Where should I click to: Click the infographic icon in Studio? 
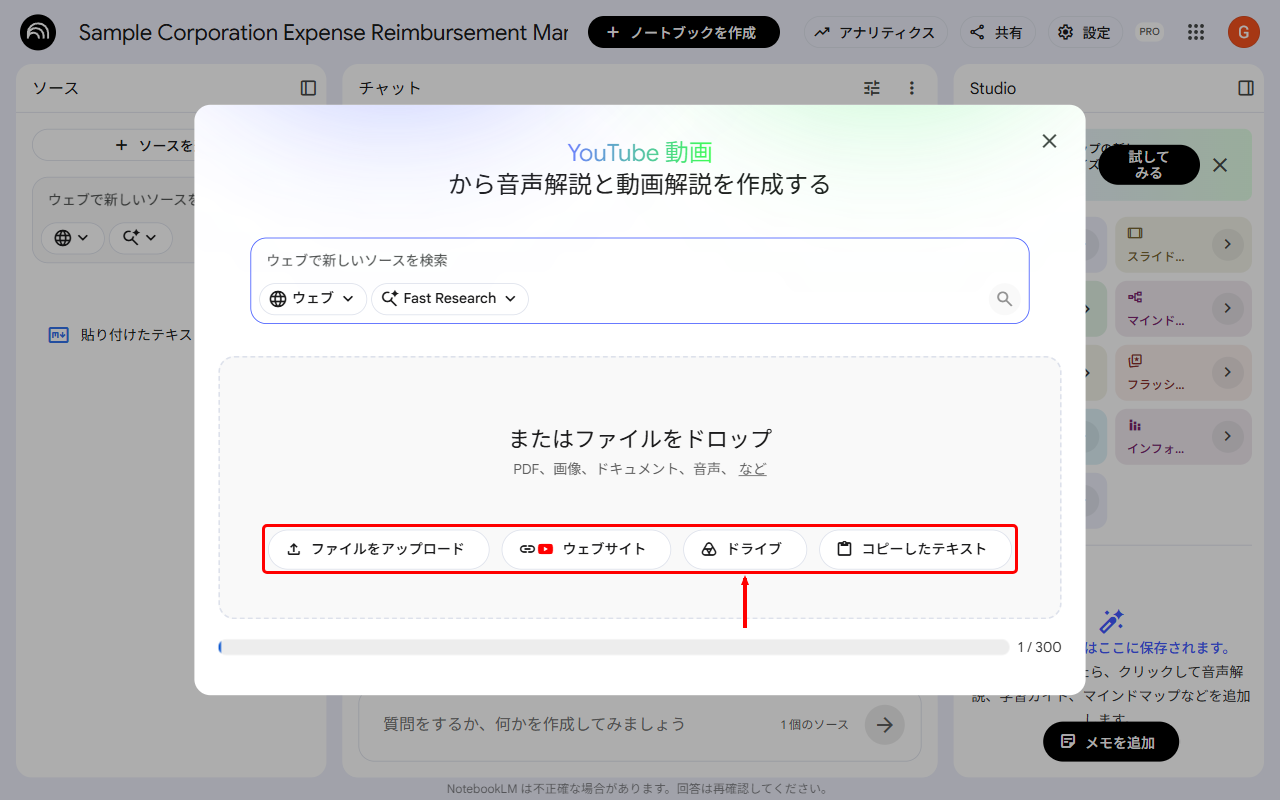point(1135,425)
